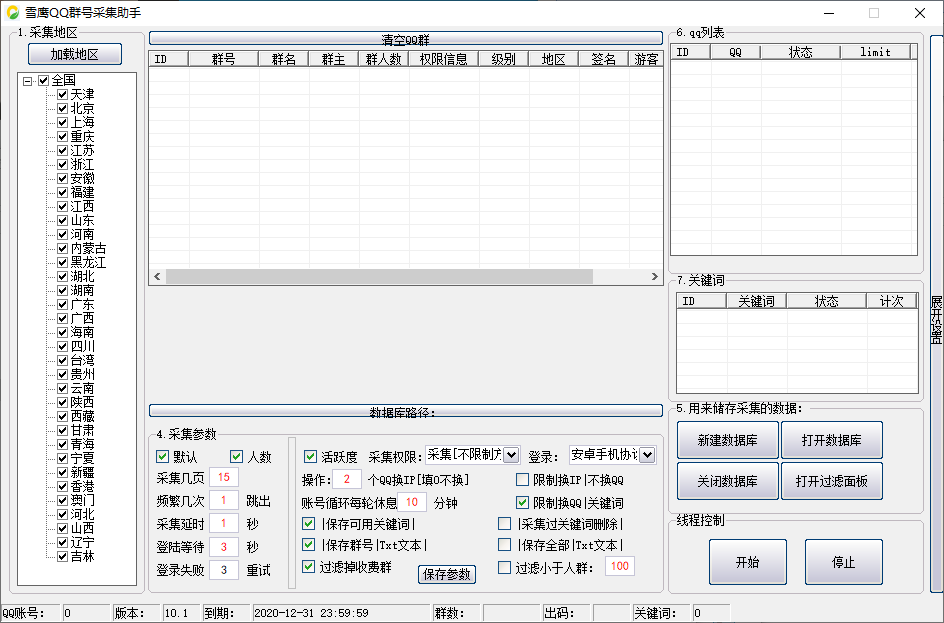Click the 个QQ换IP count input field
Screen dimensions: 944x623
coord(347,479)
